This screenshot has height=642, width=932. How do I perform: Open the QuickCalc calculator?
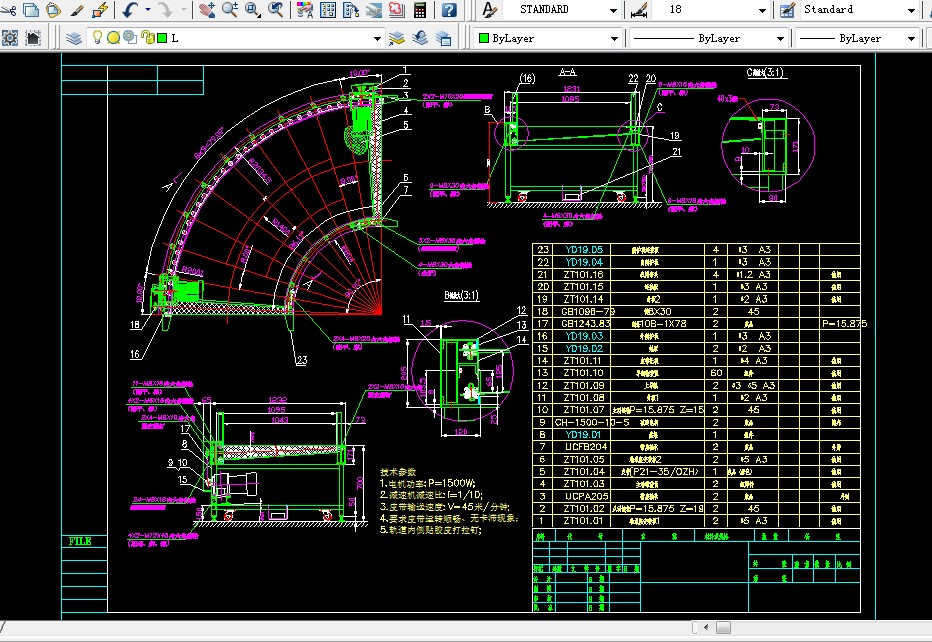pyautogui.click(x=420, y=10)
